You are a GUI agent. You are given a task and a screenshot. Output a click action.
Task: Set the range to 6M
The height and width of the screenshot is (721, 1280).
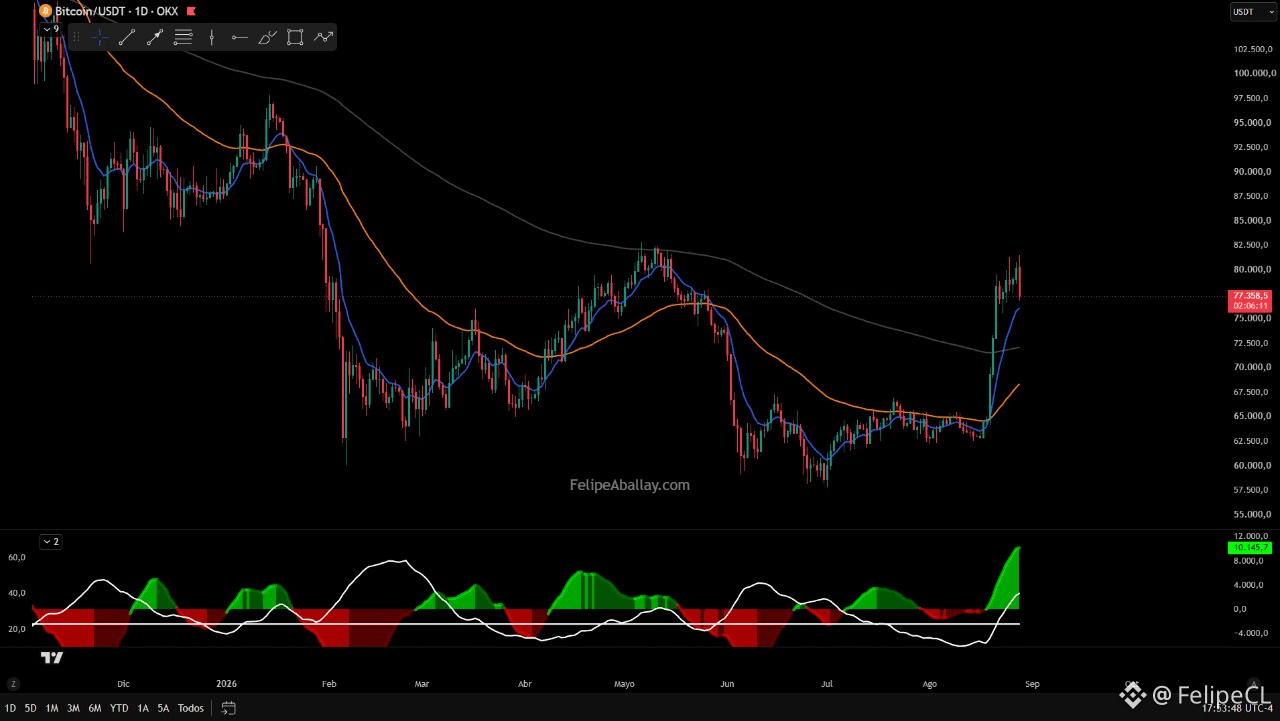(x=94, y=708)
